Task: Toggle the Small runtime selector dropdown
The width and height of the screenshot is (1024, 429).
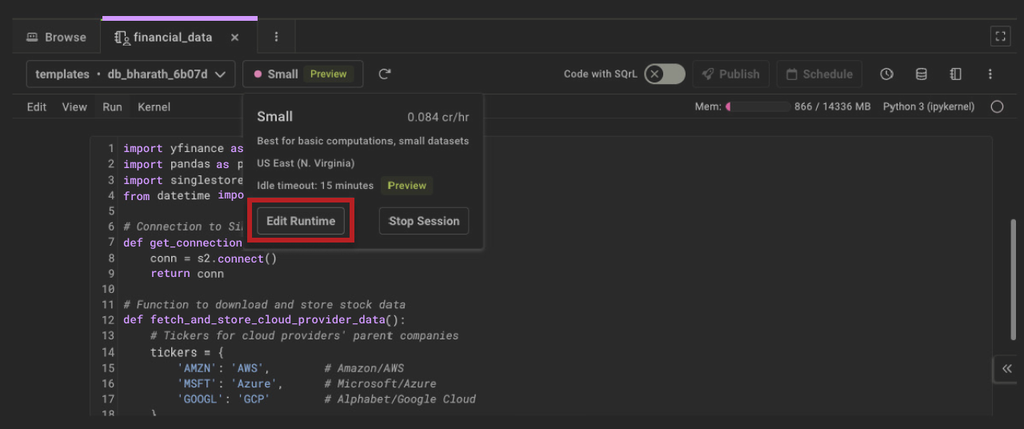Action: click(x=302, y=74)
